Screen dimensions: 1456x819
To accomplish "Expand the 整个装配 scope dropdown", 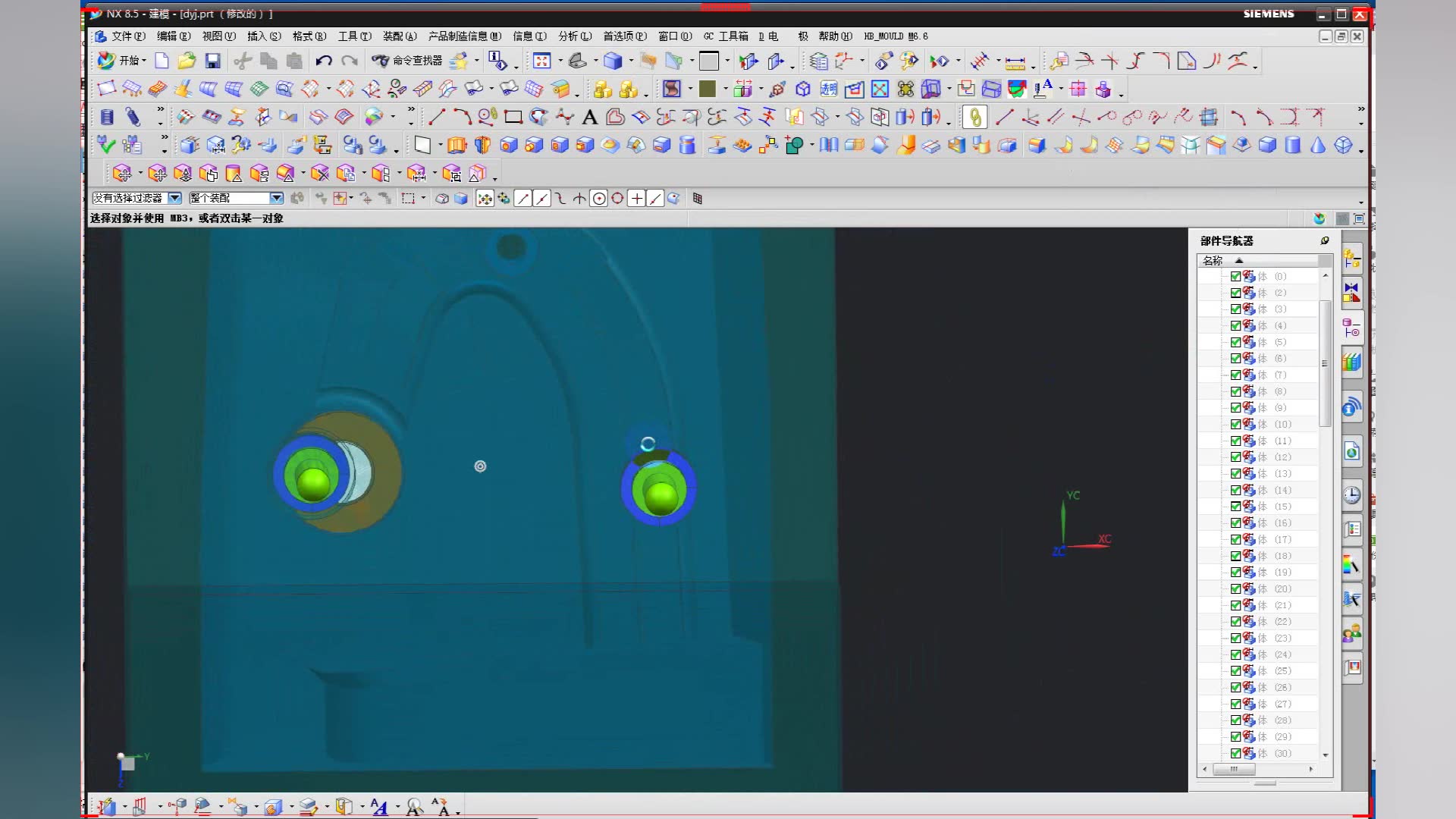I will 277,198.
